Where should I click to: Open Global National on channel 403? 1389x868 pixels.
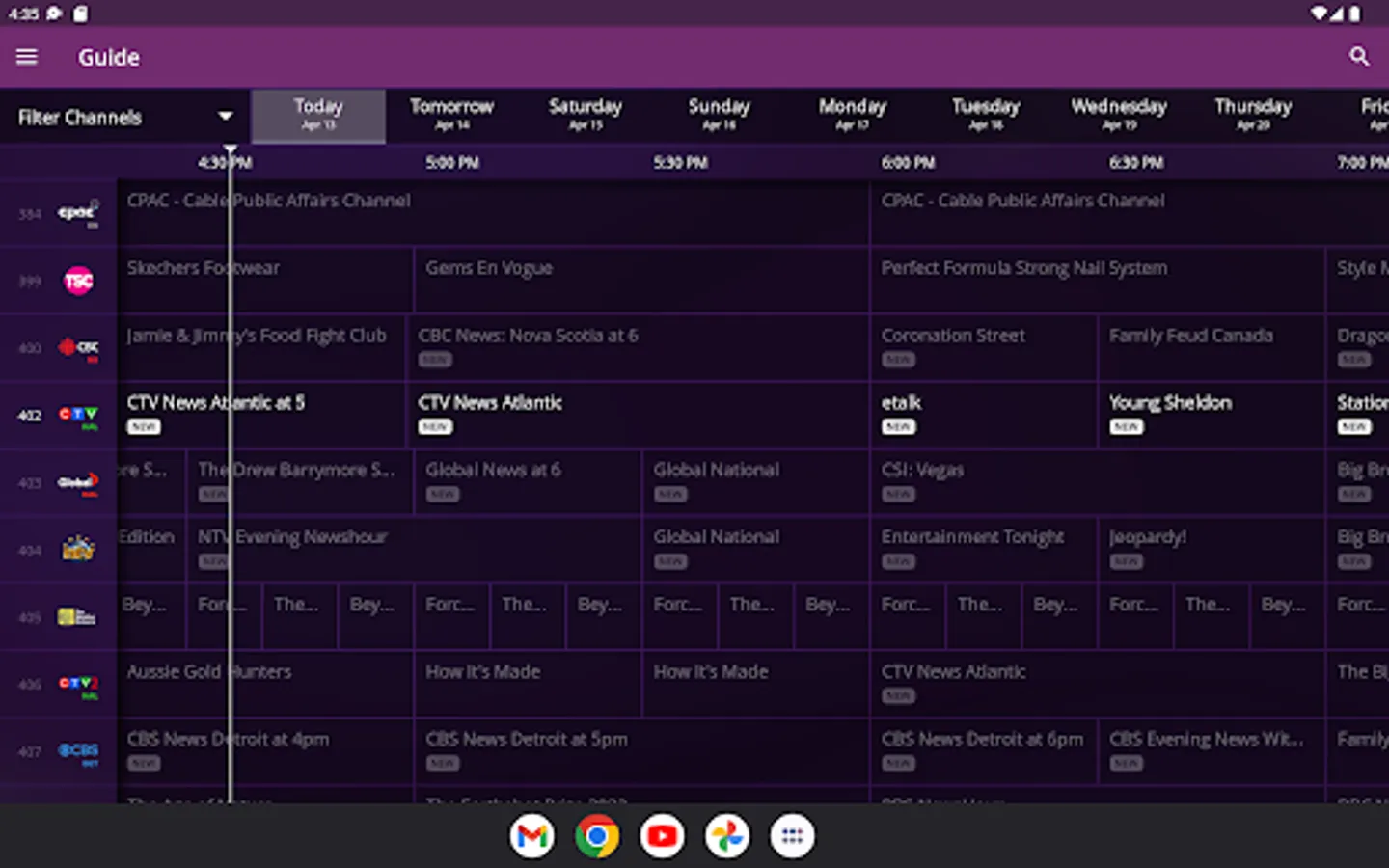point(756,481)
